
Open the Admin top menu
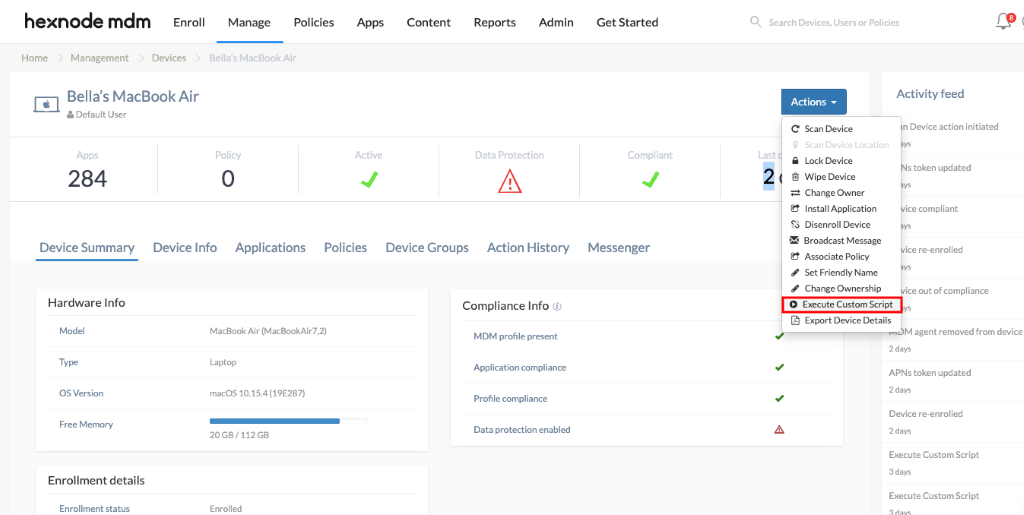pos(556,22)
